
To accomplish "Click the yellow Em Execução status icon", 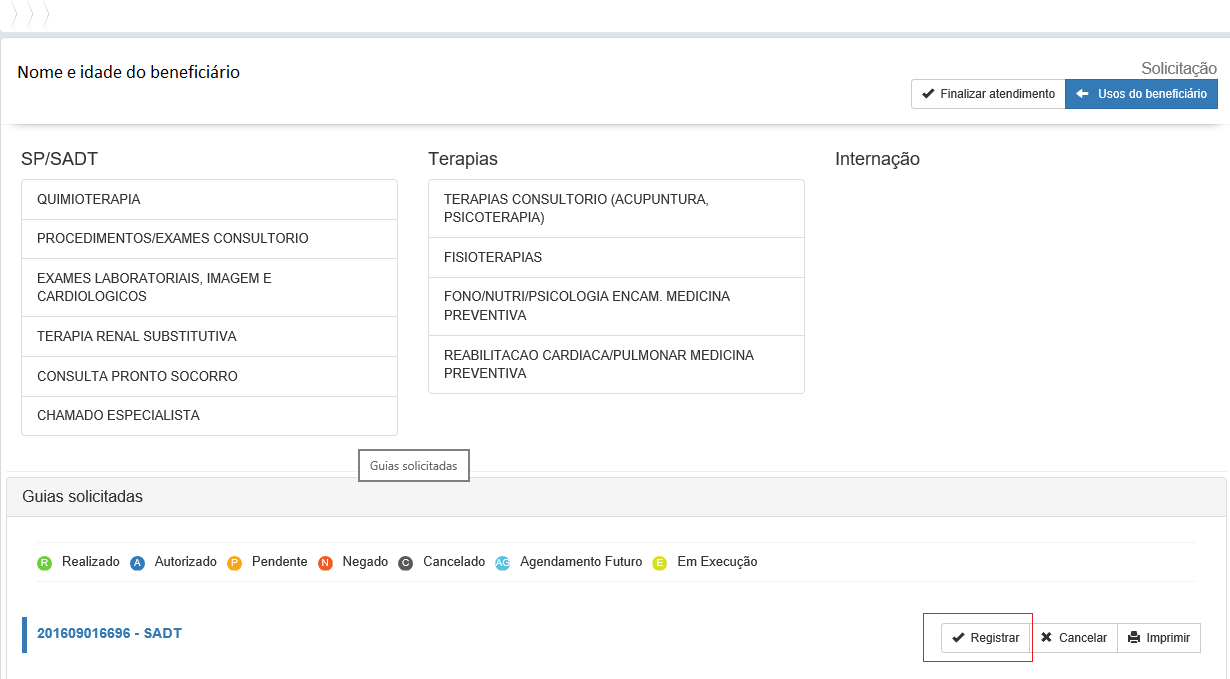I will pyautogui.click(x=659, y=562).
